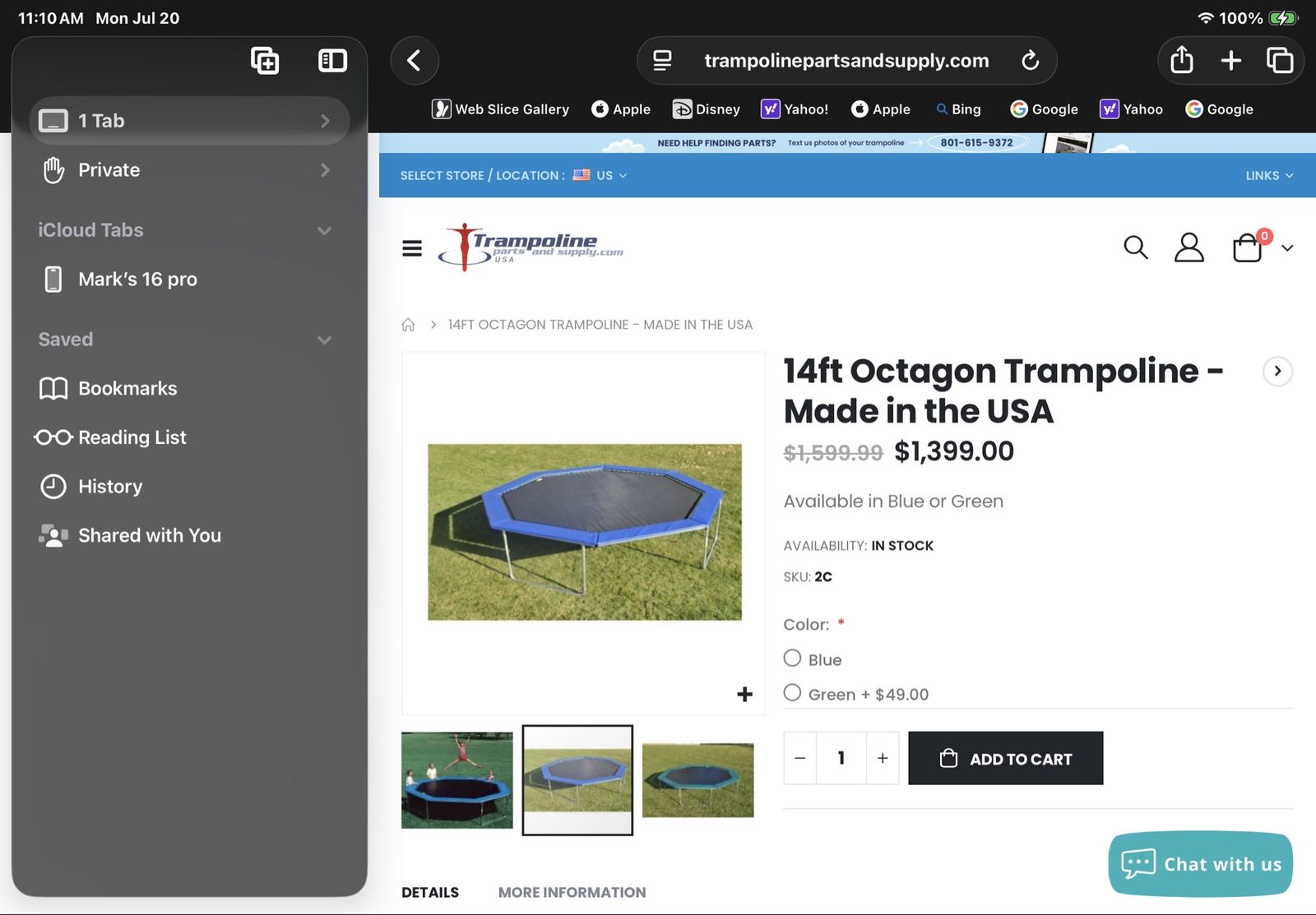Reload the trampolinepartsandsupply.com page
Image resolution: width=1316 pixels, height=915 pixels.
pyautogui.click(x=1030, y=61)
